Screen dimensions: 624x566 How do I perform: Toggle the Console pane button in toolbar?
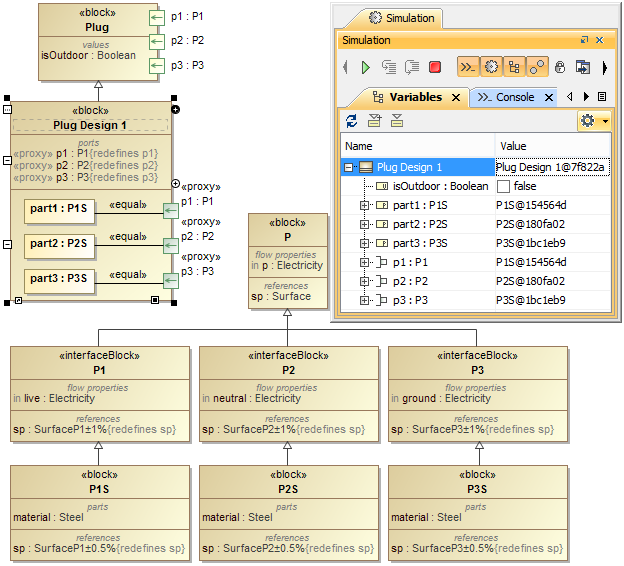click(468, 67)
